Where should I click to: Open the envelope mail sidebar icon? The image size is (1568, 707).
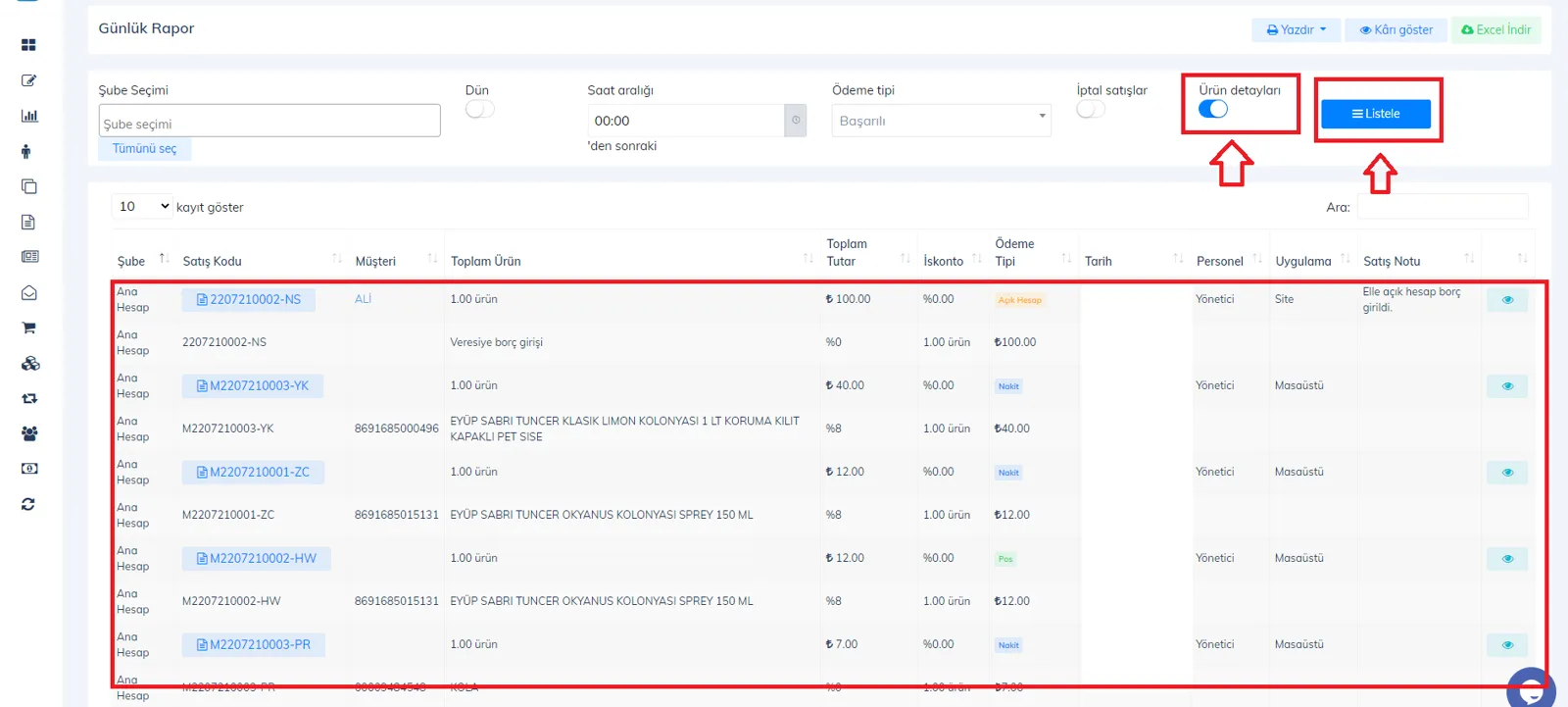(29, 292)
